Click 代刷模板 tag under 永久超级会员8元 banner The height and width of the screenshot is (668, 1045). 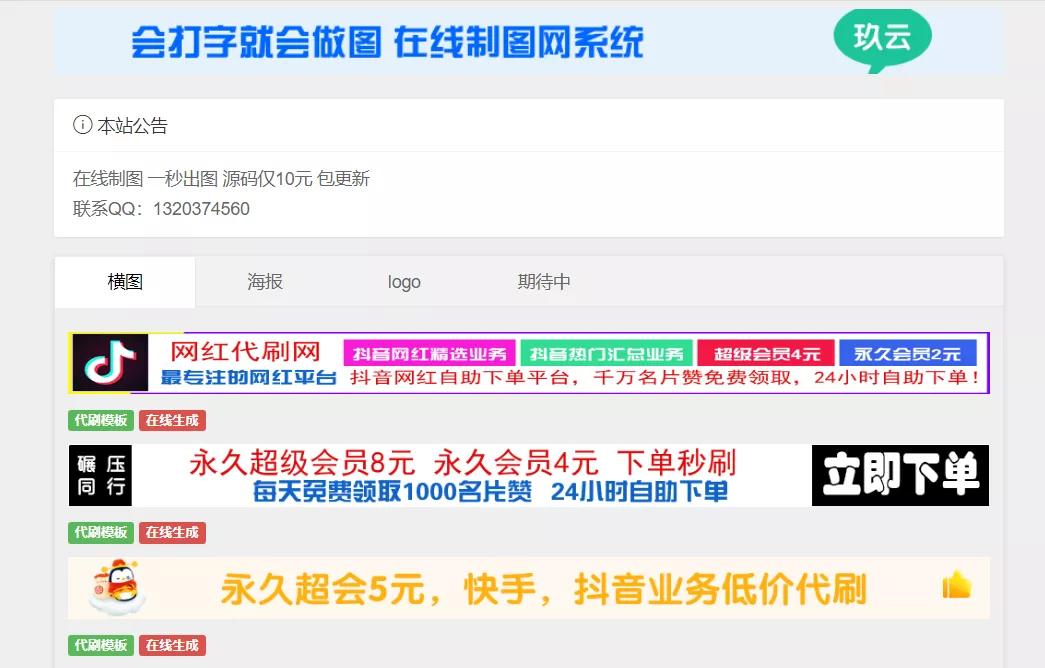point(101,533)
